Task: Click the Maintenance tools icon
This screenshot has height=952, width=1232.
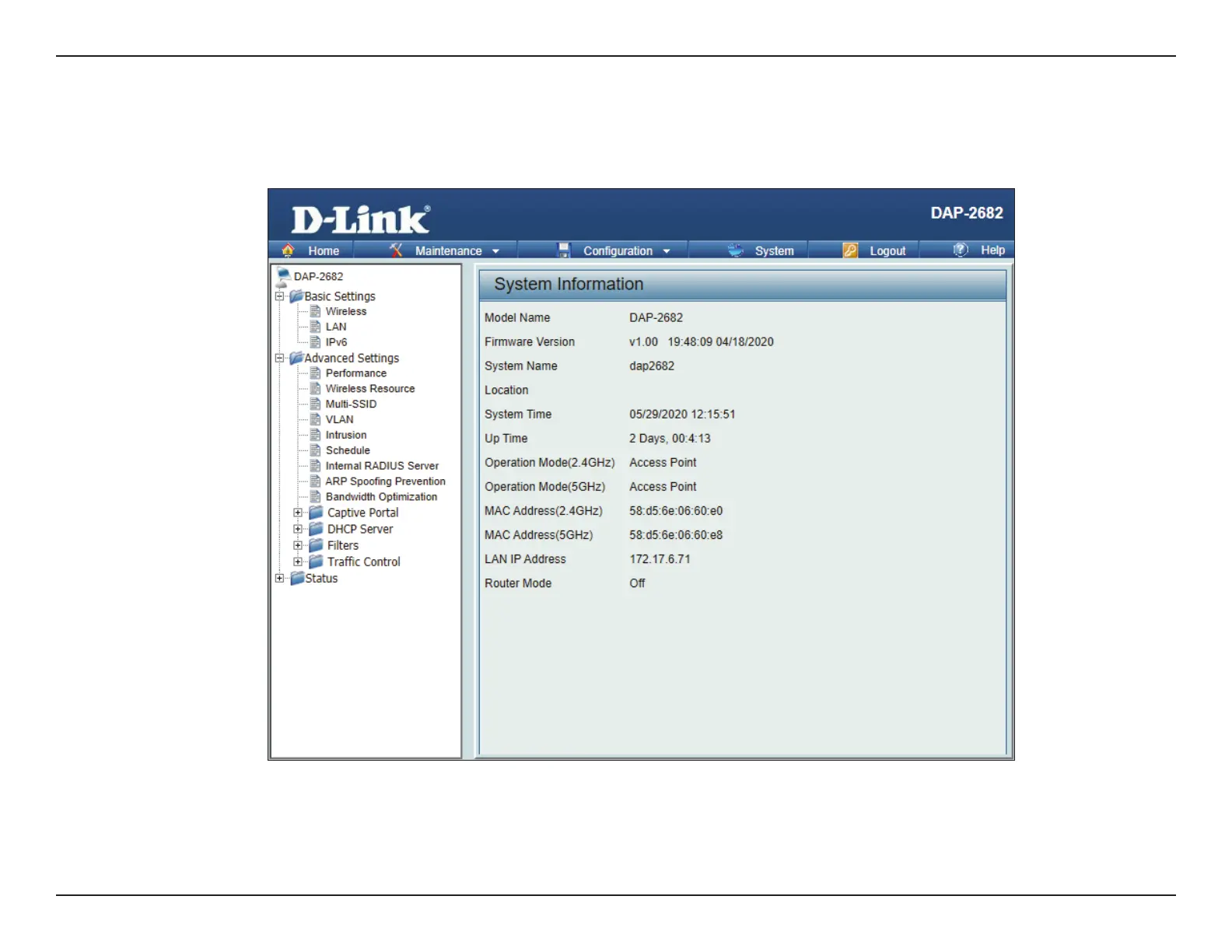Action: tap(396, 250)
